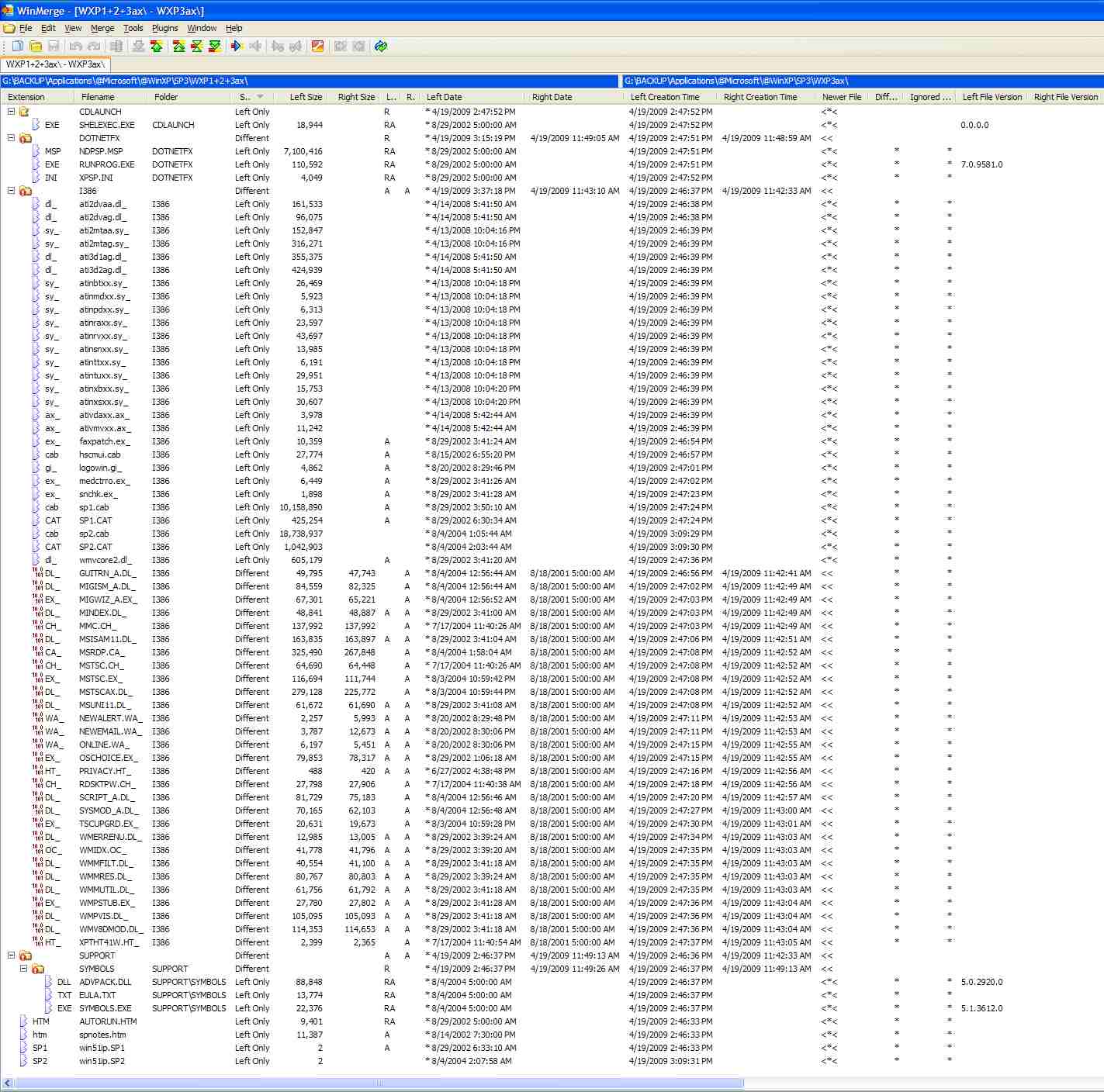Click the Save toolbar icon

pyautogui.click(x=54, y=47)
